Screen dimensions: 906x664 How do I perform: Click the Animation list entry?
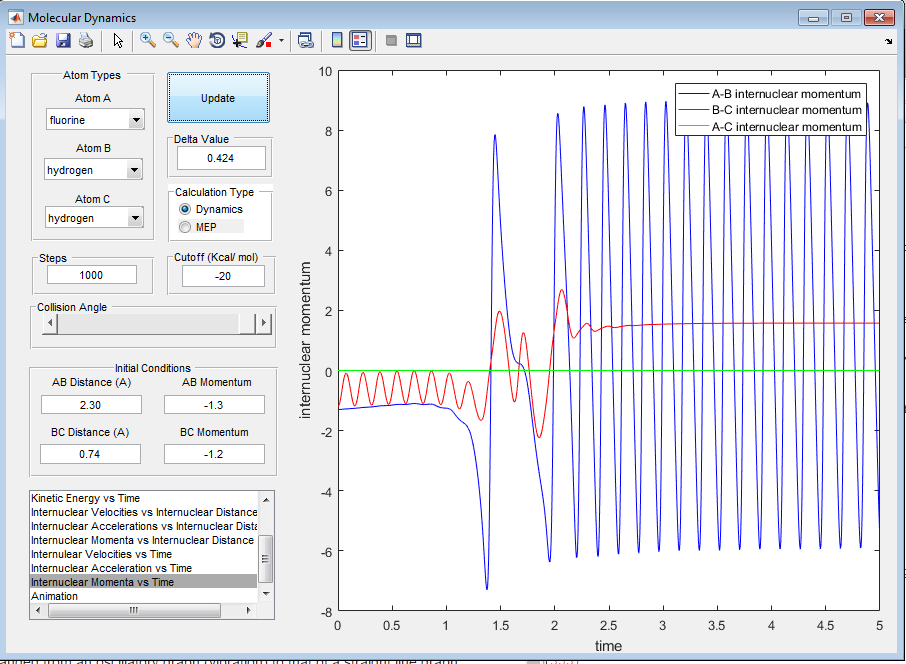coord(54,596)
